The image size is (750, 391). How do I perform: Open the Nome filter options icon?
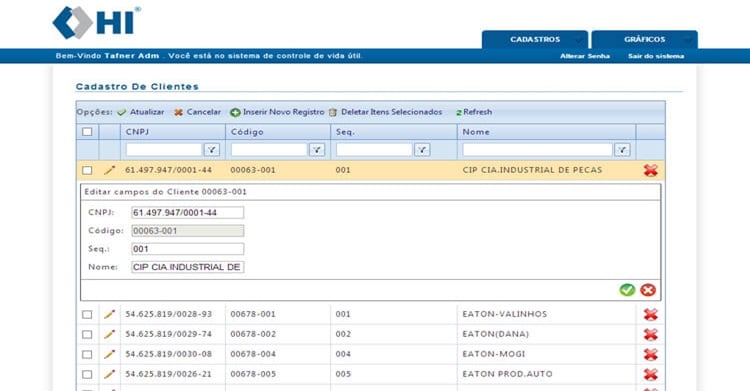pyautogui.click(x=622, y=150)
